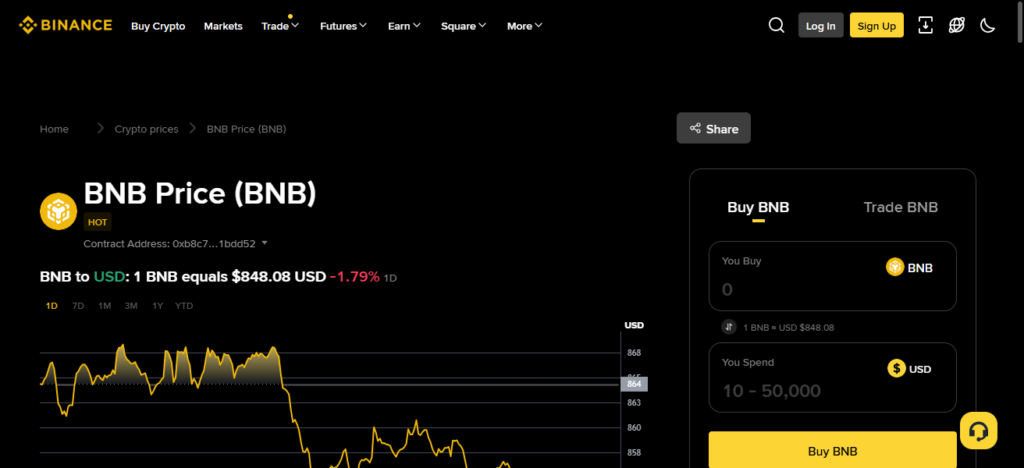Click the BNB Price (BNB) heading
The width and height of the screenshot is (1024, 468).
[200, 193]
